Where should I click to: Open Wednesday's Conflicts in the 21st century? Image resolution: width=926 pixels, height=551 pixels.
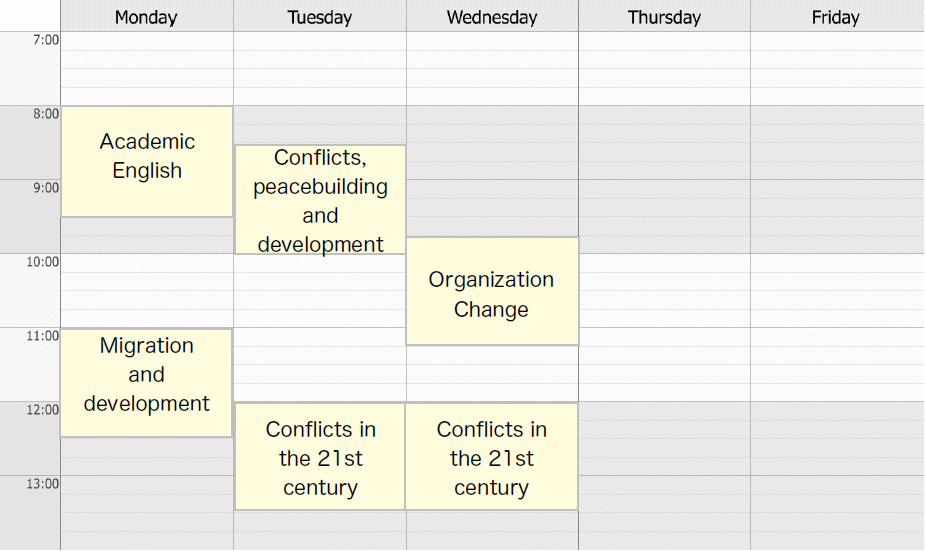[x=491, y=457]
